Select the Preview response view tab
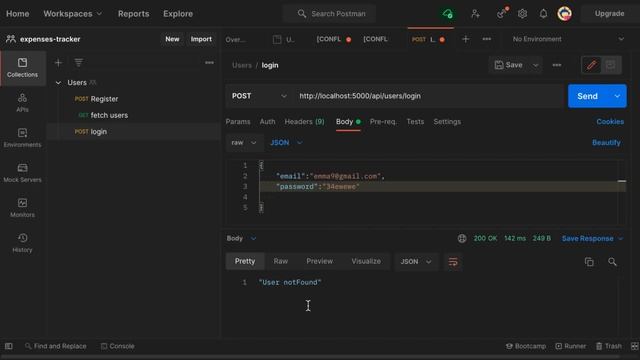The height and width of the screenshot is (360, 640). tap(320, 261)
